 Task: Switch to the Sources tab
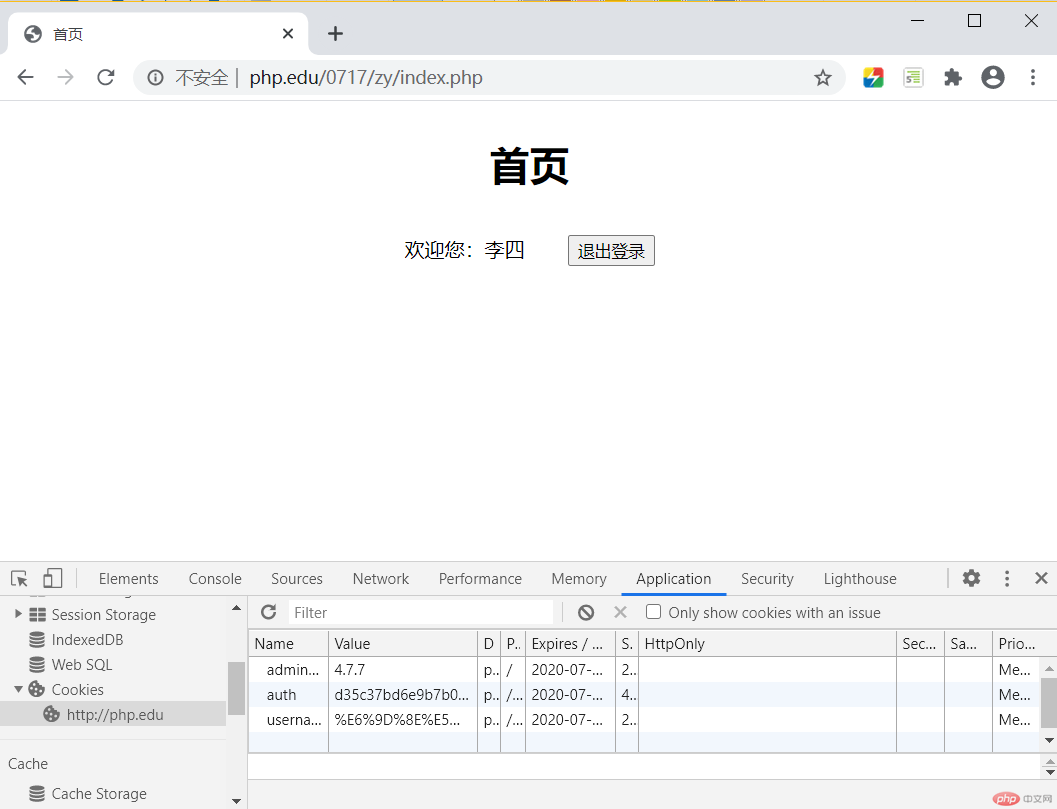point(297,579)
